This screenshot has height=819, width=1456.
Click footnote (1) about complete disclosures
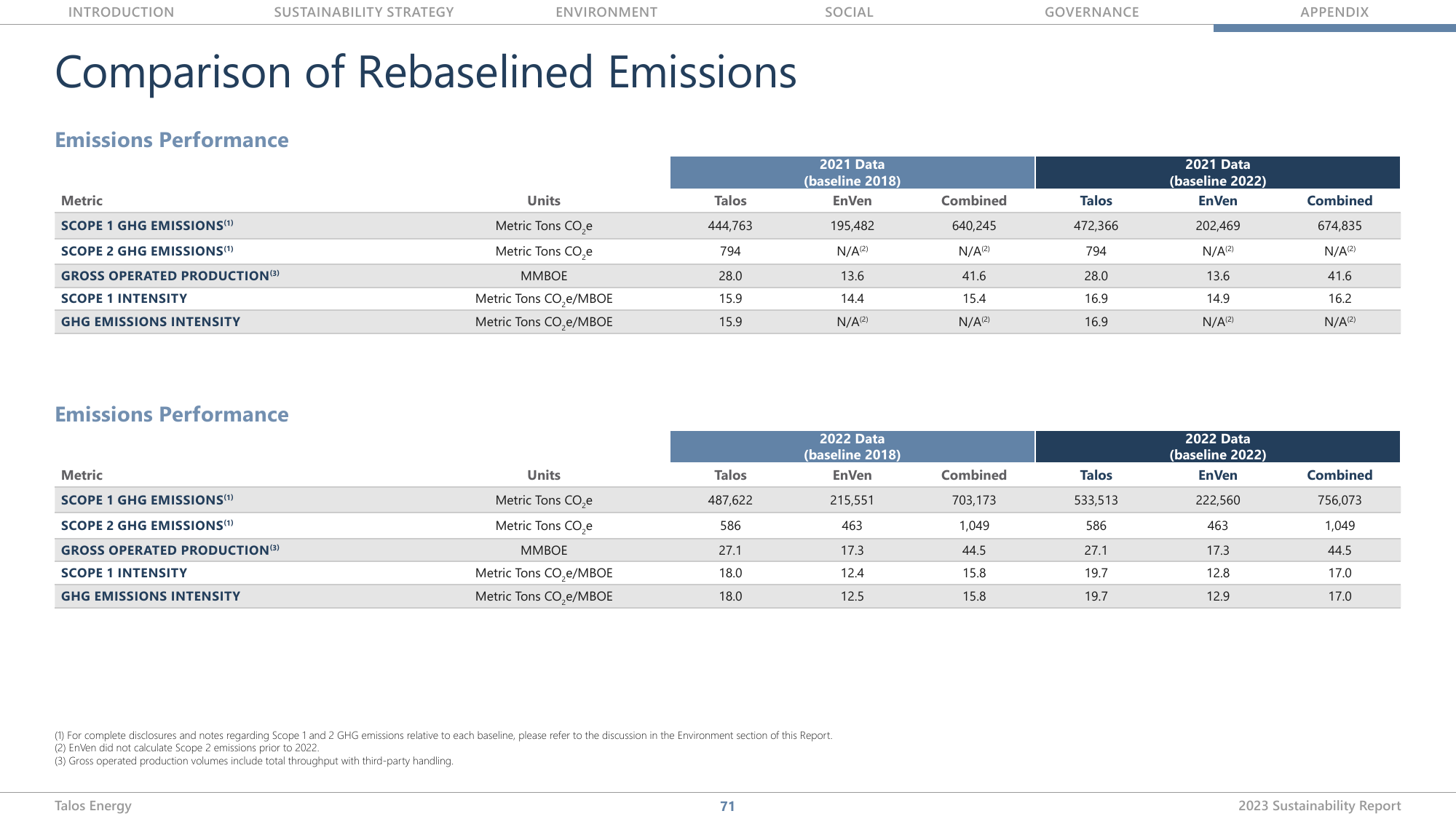[x=443, y=735]
